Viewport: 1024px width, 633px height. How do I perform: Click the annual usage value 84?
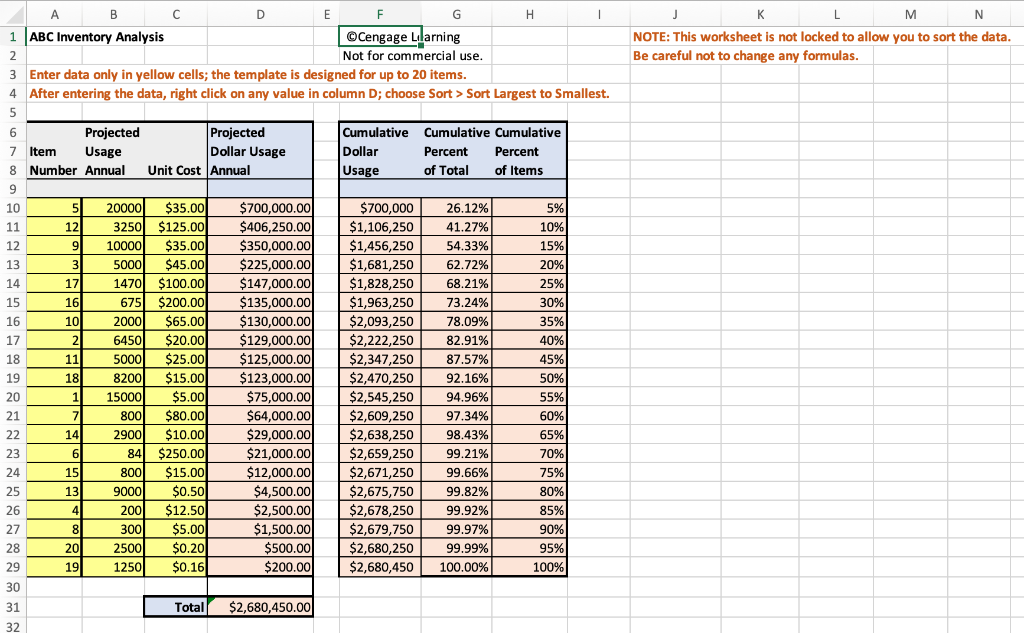coord(113,454)
